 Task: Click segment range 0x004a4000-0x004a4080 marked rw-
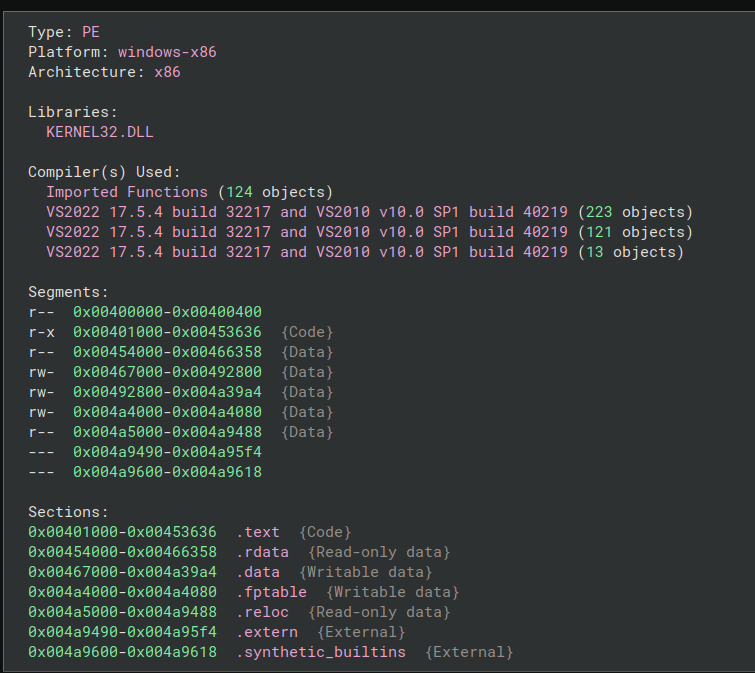click(x=167, y=412)
